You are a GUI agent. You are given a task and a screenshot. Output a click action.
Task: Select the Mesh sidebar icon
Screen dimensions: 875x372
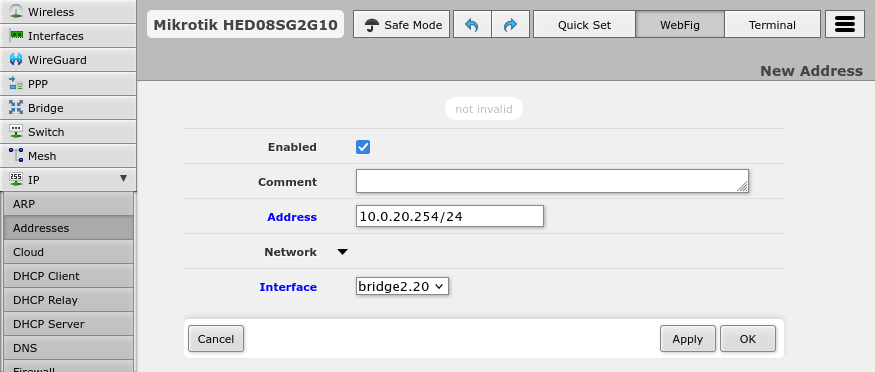tap(16, 156)
